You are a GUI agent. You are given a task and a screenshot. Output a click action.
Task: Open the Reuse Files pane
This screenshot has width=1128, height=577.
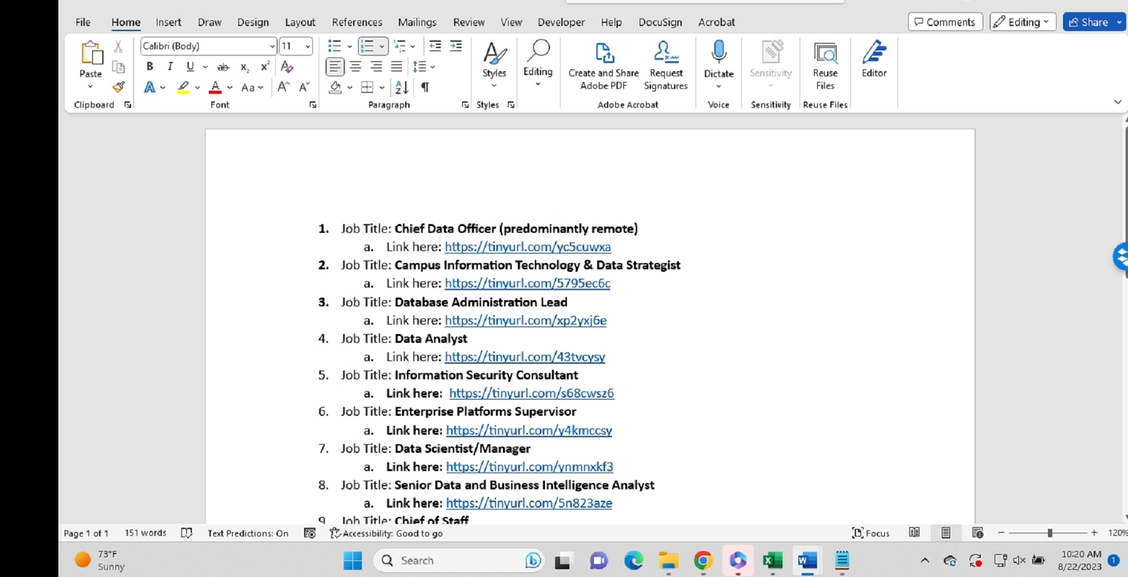coord(825,65)
